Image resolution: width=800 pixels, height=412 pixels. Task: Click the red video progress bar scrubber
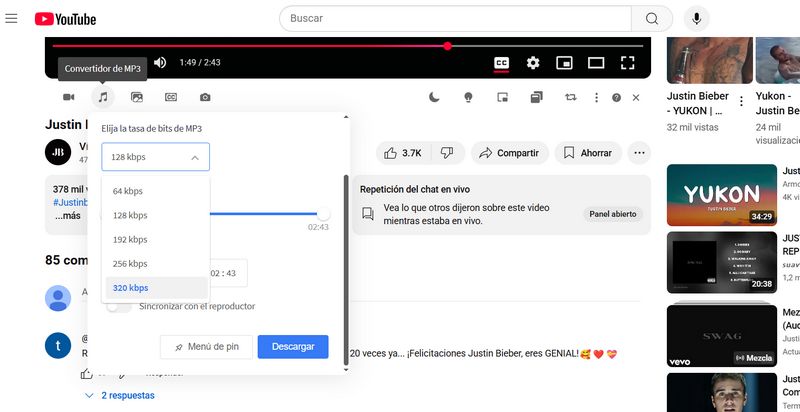447,46
